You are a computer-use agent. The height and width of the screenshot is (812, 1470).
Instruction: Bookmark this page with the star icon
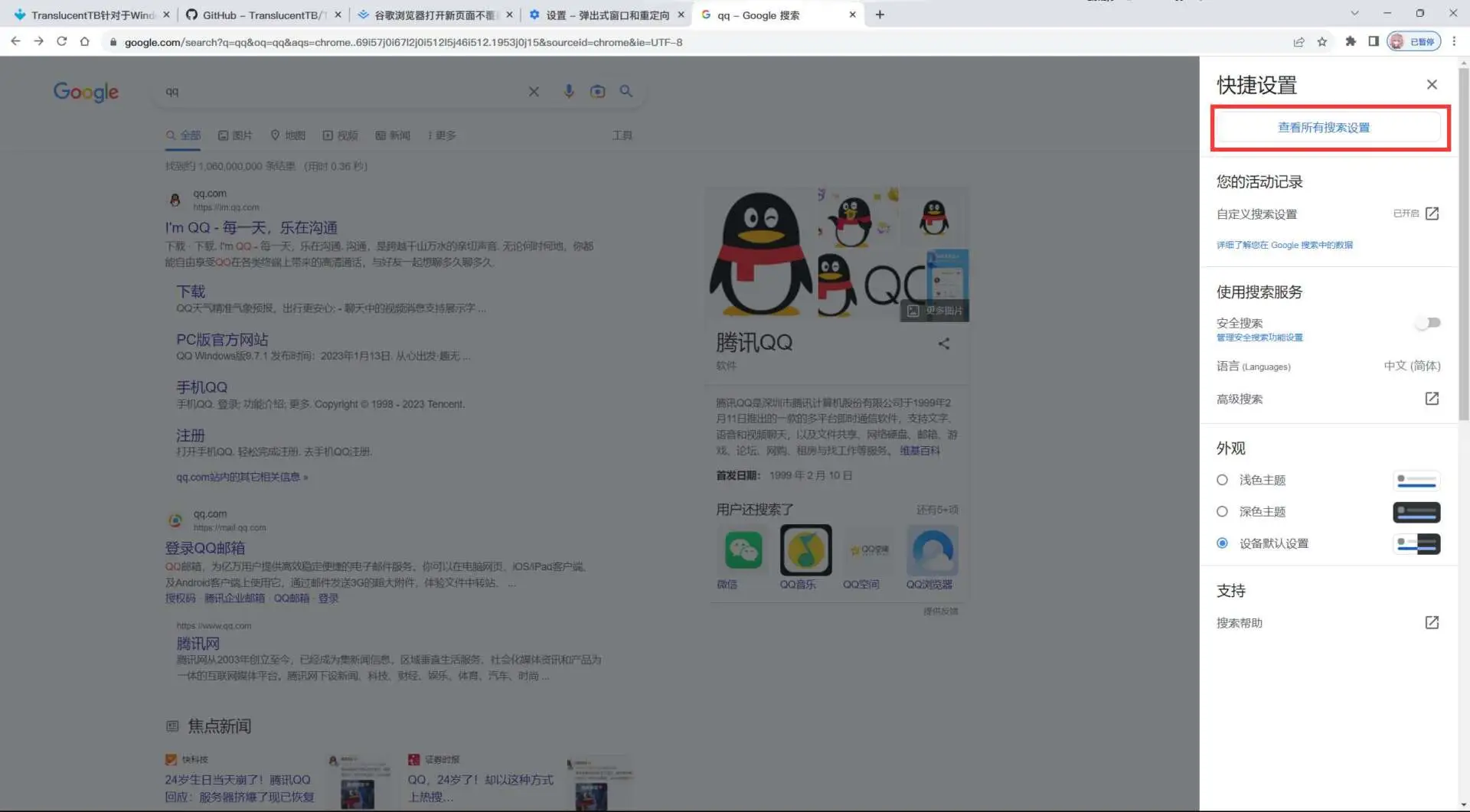1322,42
